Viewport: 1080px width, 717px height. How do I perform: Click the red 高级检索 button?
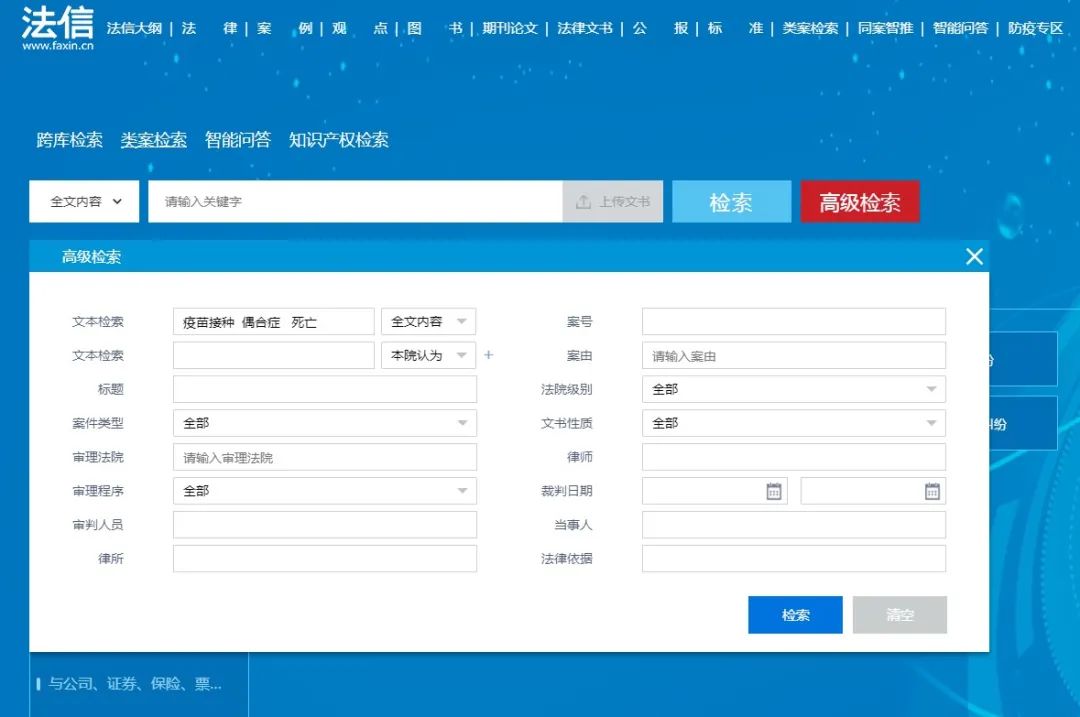[859, 201]
